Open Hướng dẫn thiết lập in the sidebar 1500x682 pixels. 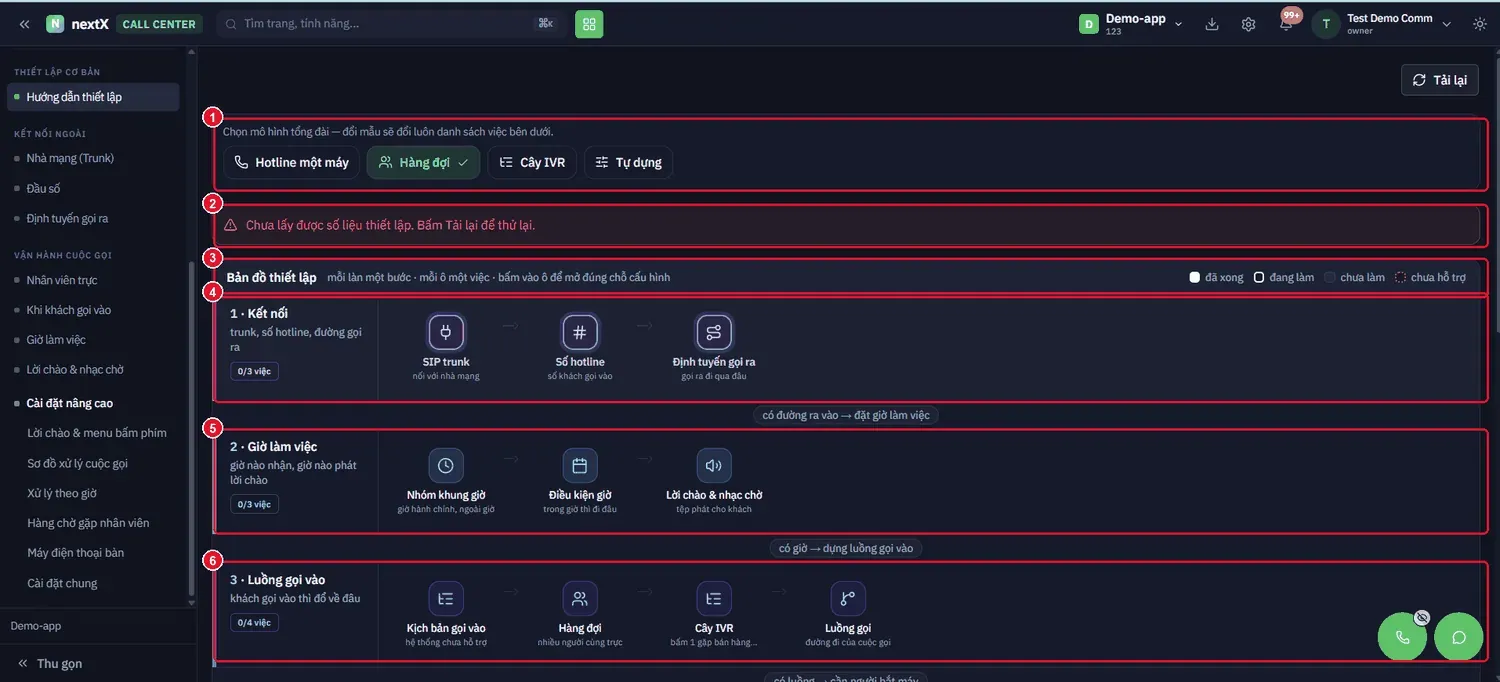coord(93,97)
